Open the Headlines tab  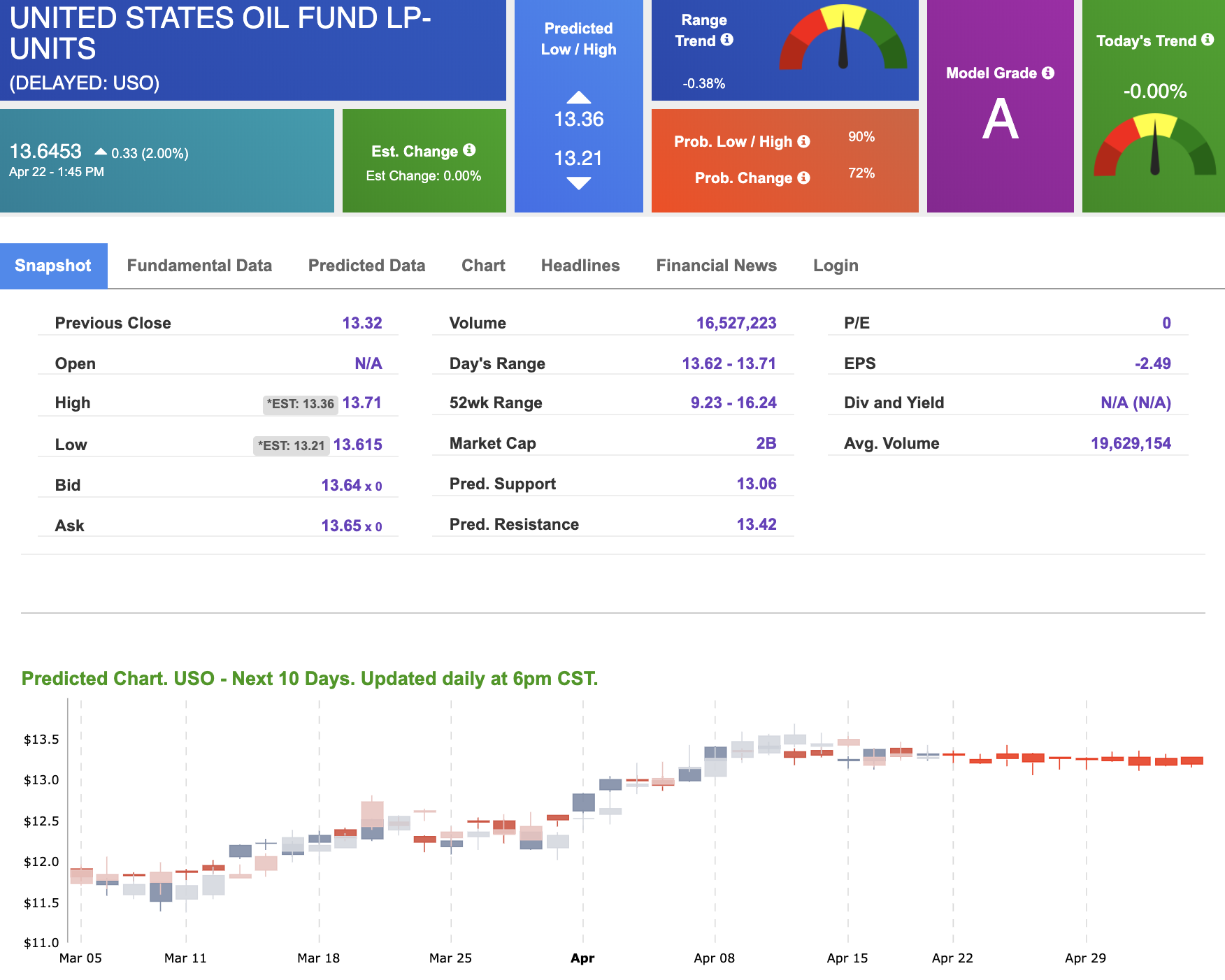tap(580, 266)
